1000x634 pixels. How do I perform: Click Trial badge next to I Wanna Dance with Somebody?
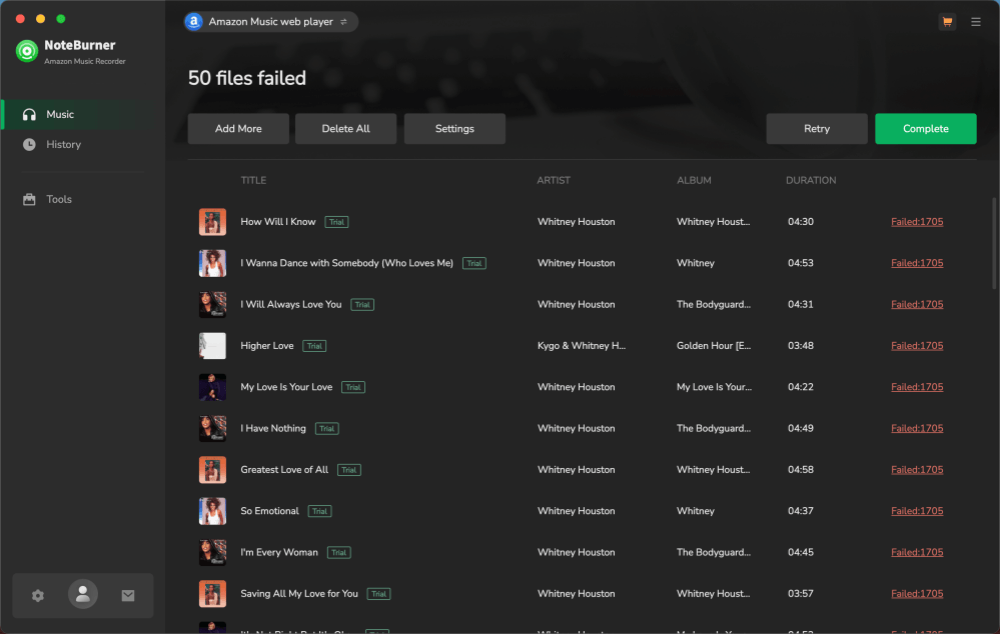pyautogui.click(x=474, y=263)
